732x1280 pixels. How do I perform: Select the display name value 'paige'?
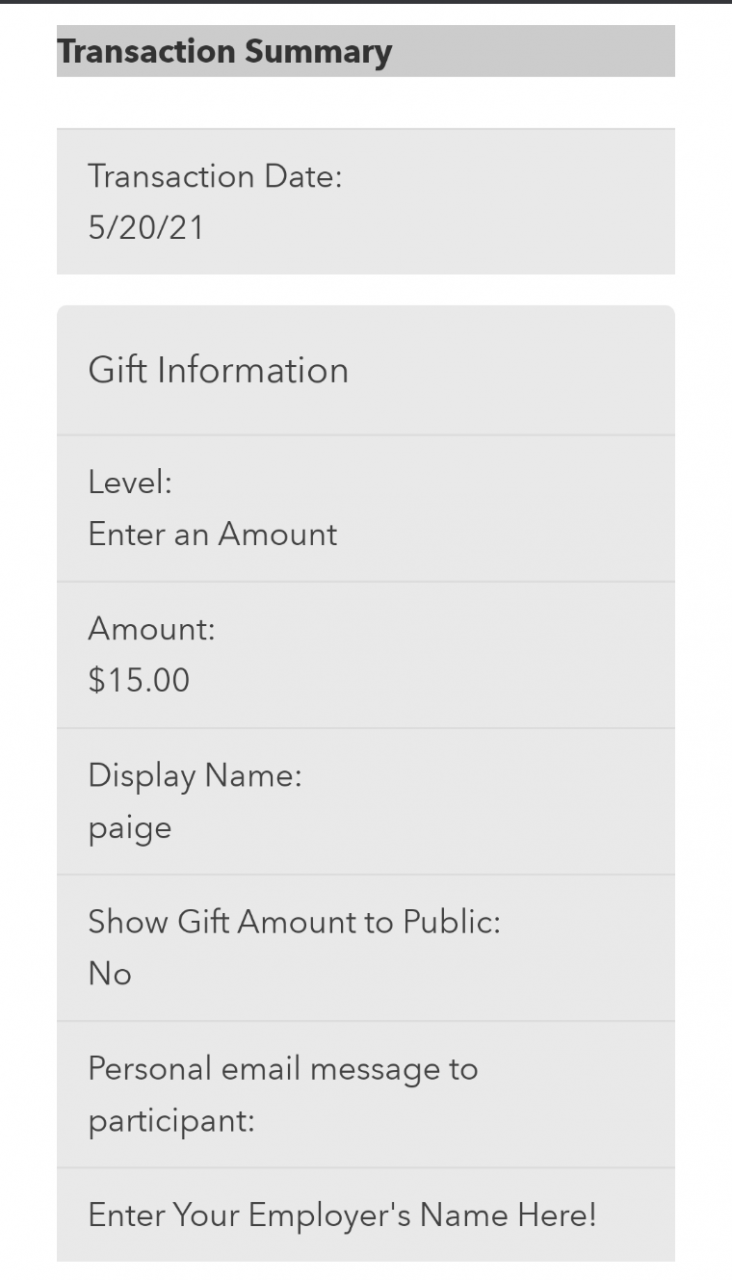pyautogui.click(x=130, y=828)
